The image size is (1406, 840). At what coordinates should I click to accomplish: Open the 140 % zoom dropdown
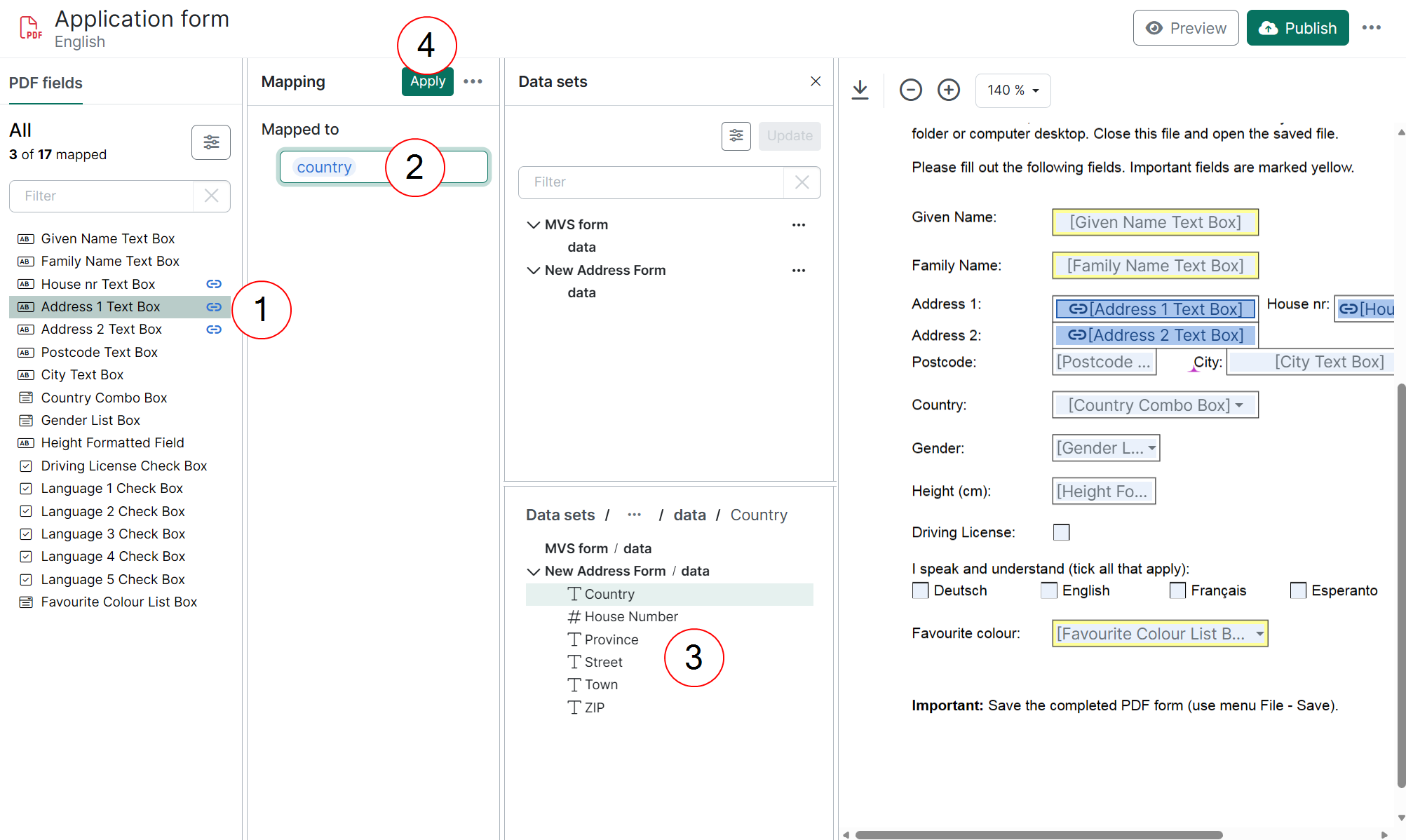[x=1013, y=90]
